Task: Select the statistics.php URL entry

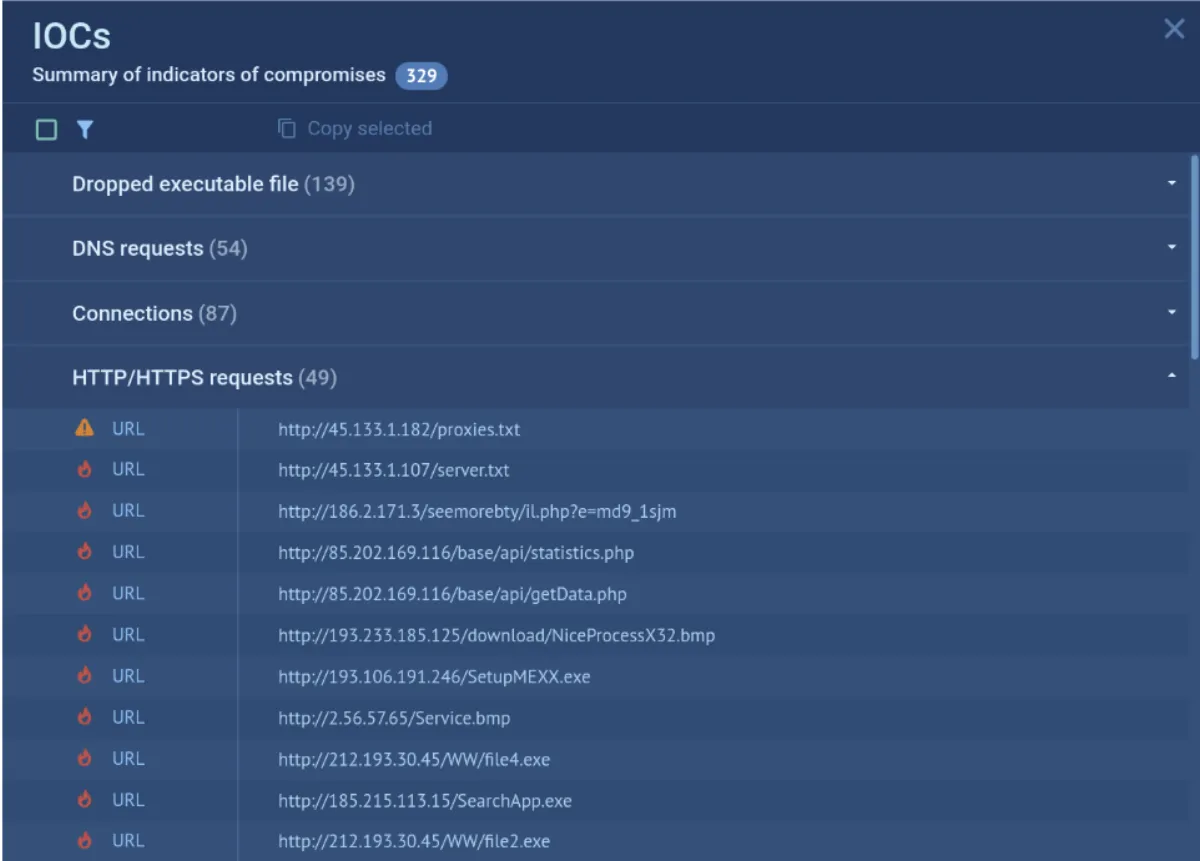Action: click(x=456, y=552)
